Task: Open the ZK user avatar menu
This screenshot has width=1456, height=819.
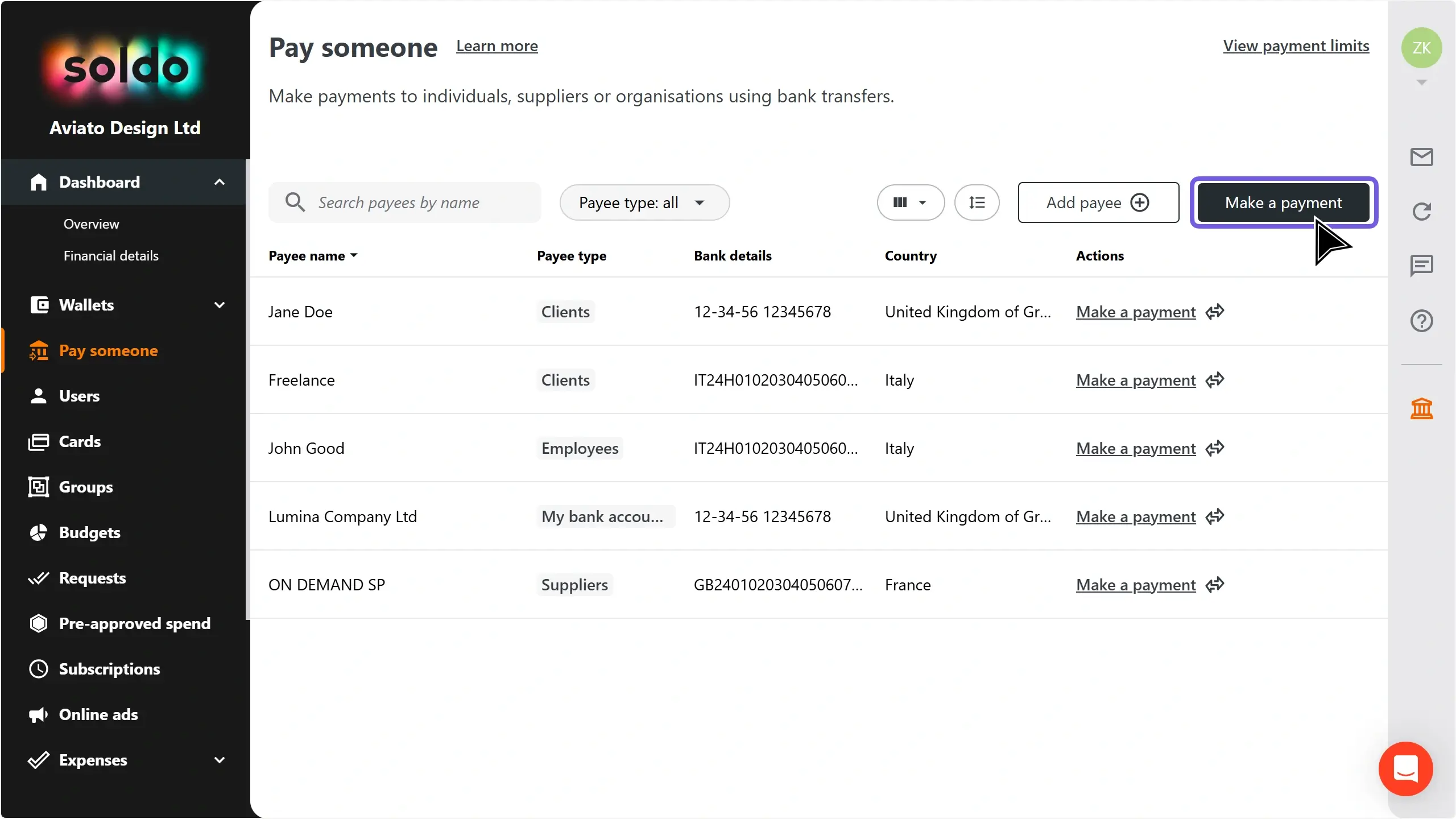Action: click(x=1421, y=48)
